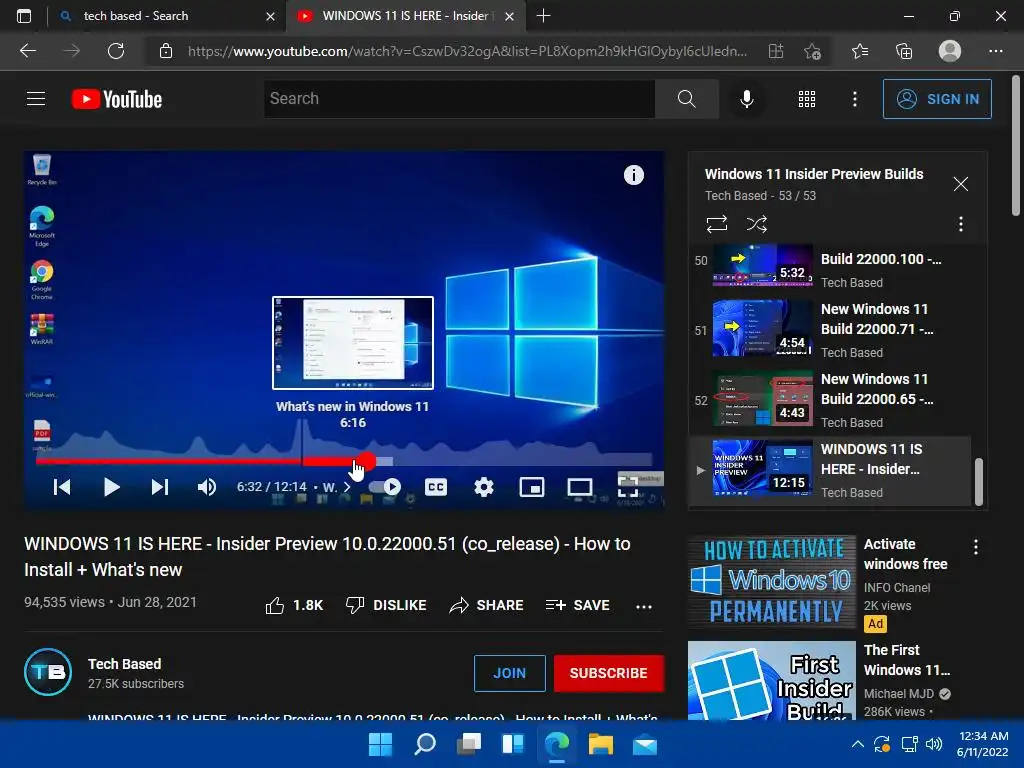Open The First Windows 11 video title
The width and height of the screenshot is (1024, 768).
(906, 660)
